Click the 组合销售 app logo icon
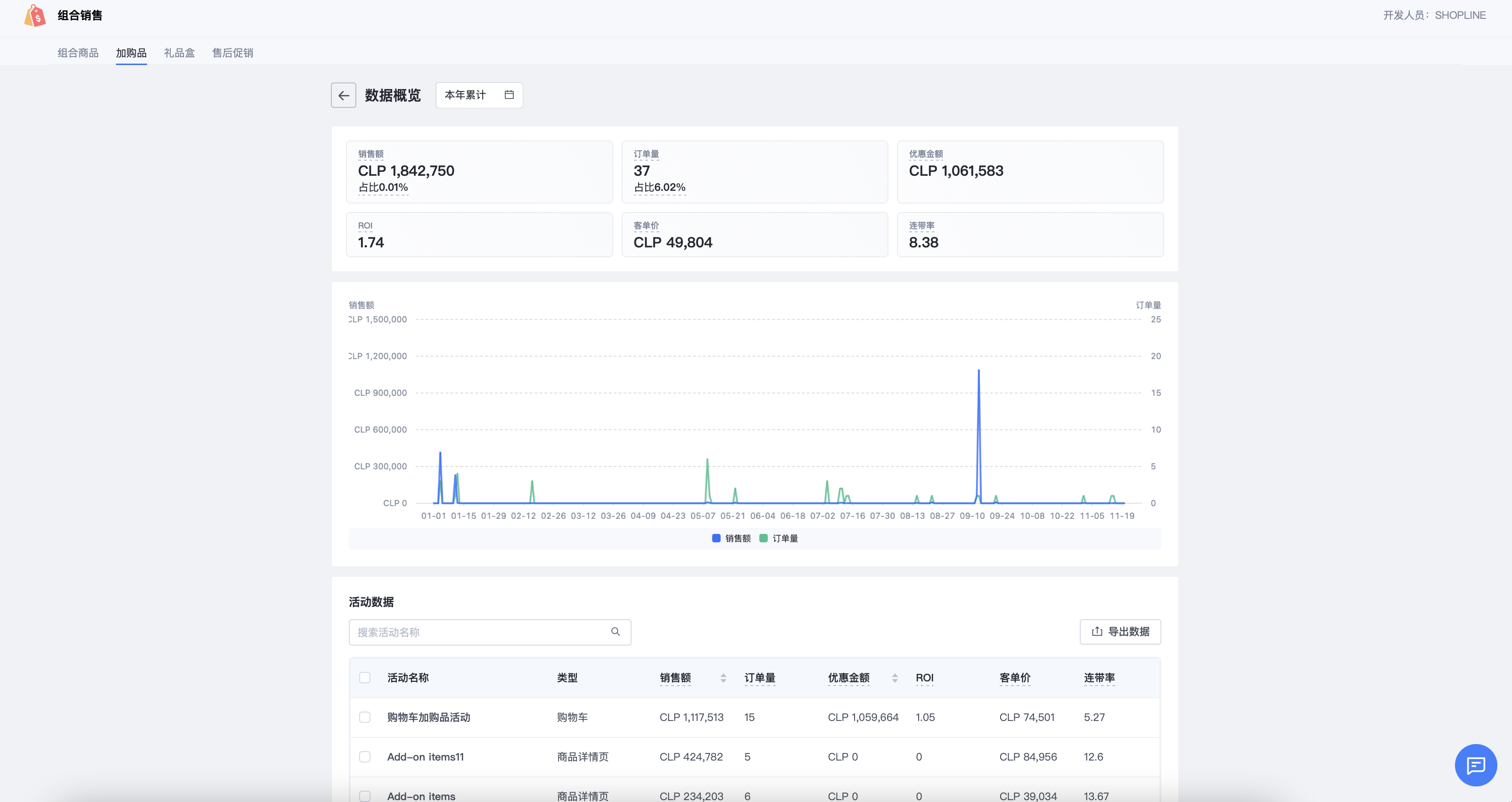 coord(35,16)
